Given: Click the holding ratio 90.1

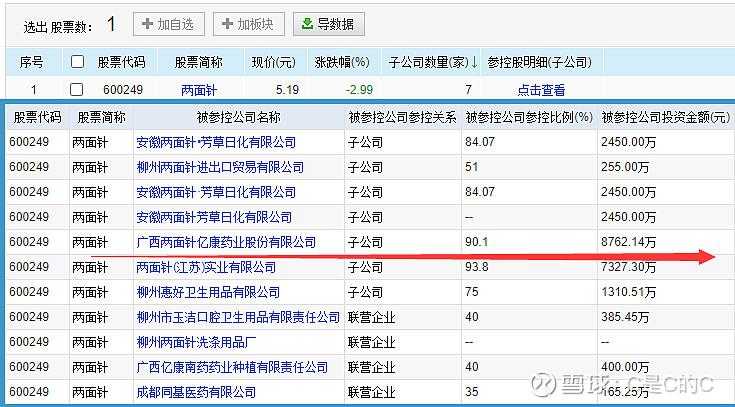Looking at the screenshot, I should [x=477, y=242].
